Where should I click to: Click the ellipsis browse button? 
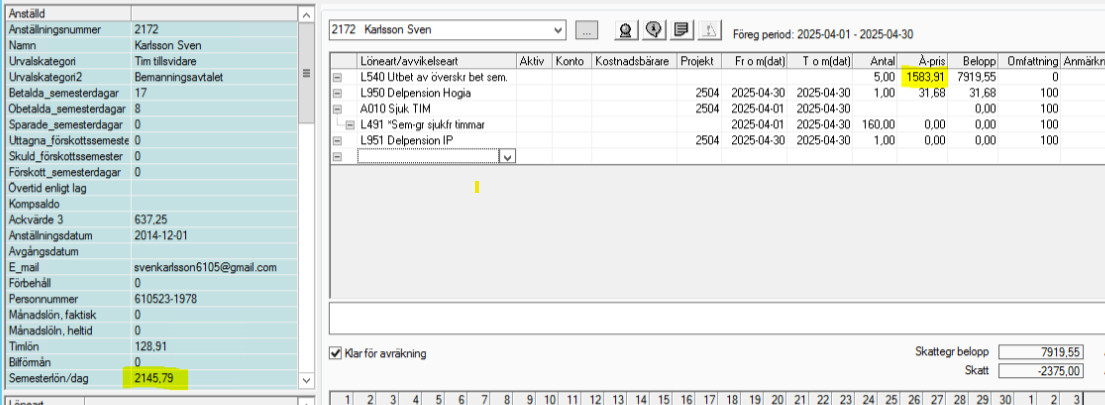[586, 30]
